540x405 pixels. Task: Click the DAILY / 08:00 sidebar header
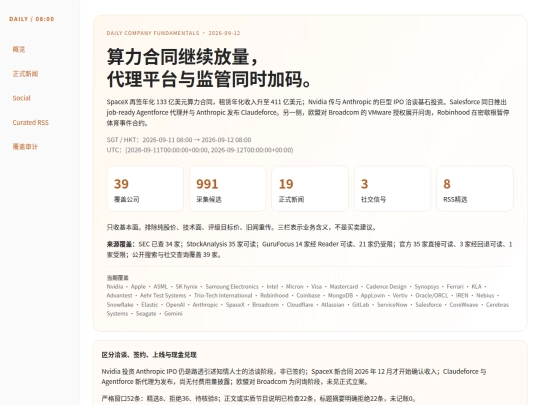(x=32, y=19)
